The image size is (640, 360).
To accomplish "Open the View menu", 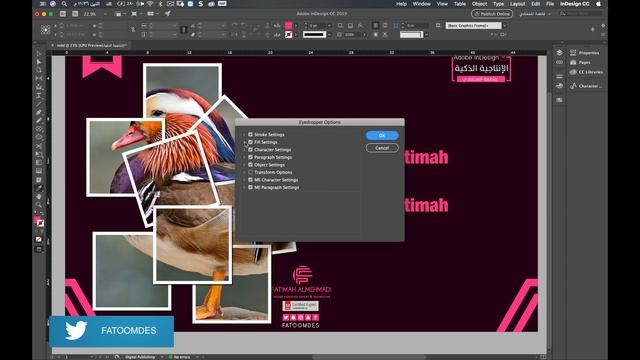I will (x=442, y=4).
